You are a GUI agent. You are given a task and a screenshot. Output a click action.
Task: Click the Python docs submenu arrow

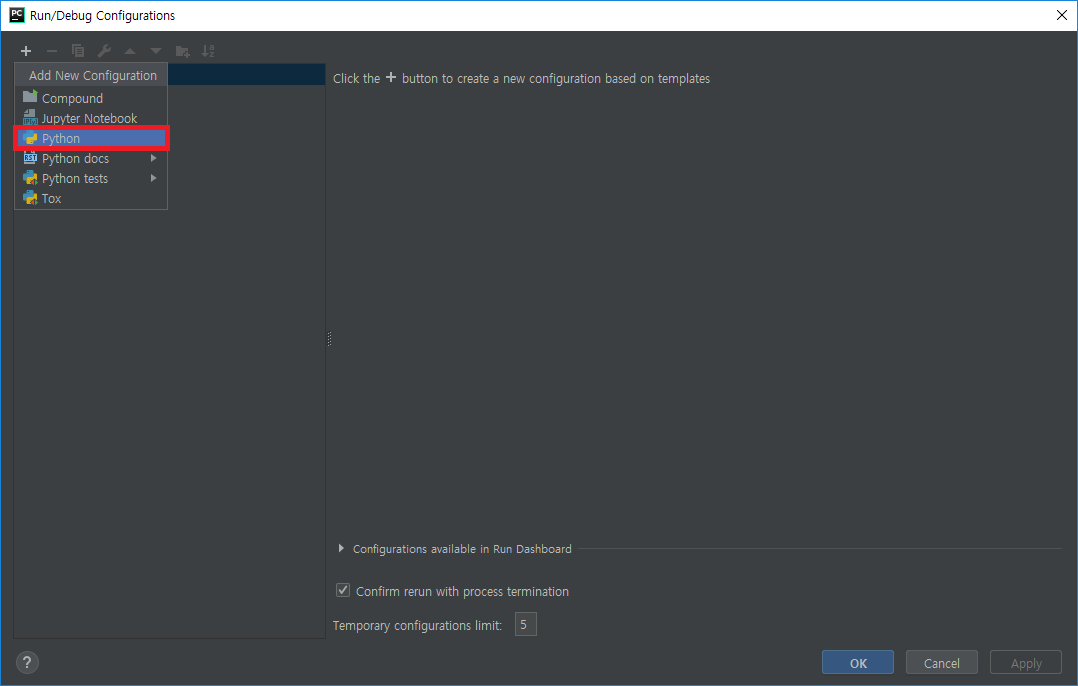pos(153,158)
